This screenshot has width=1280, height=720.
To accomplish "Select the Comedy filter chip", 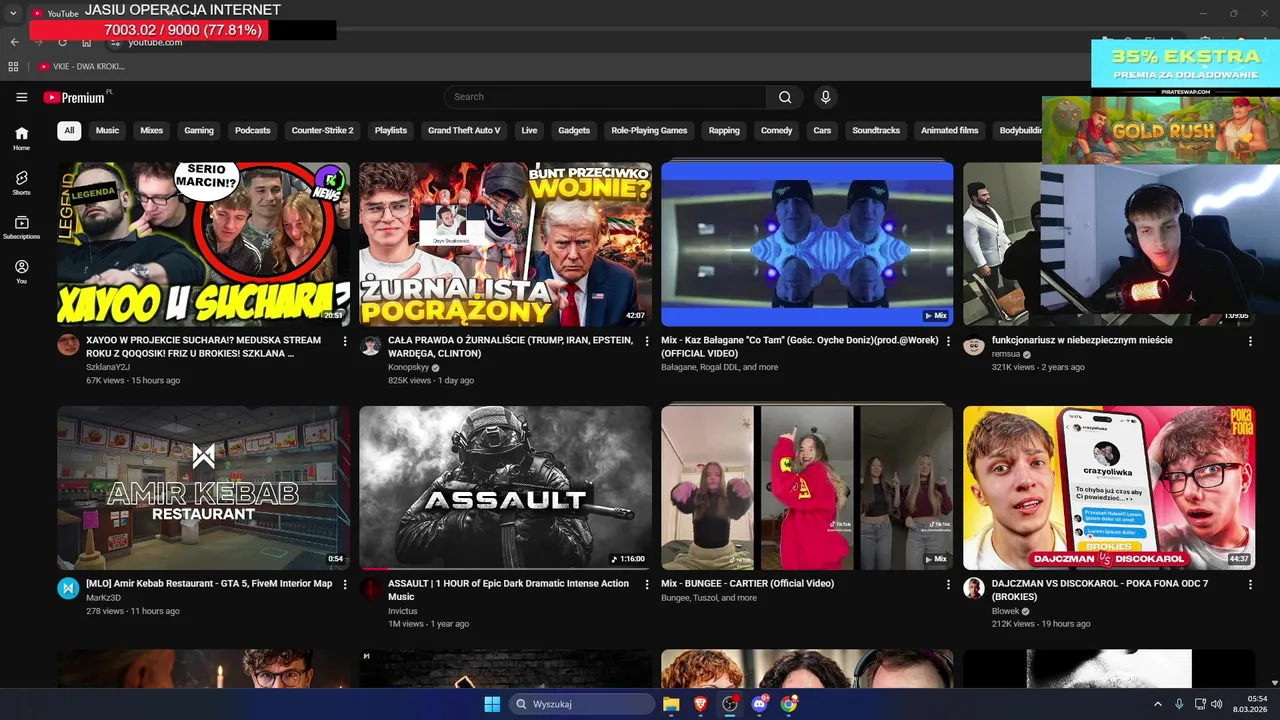I will point(776,130).
